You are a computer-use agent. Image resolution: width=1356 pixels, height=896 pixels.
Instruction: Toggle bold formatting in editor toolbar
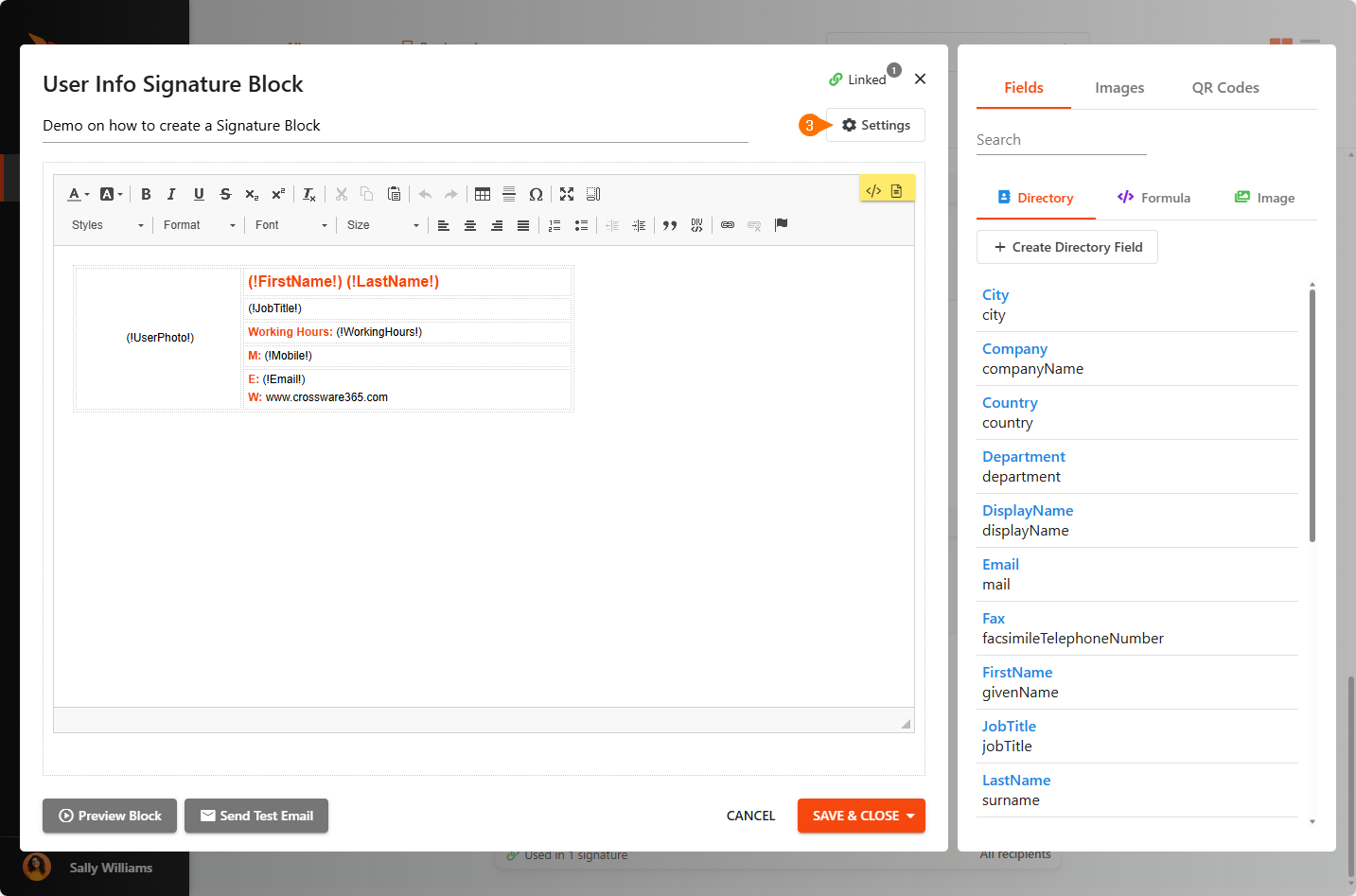[146, 194]
